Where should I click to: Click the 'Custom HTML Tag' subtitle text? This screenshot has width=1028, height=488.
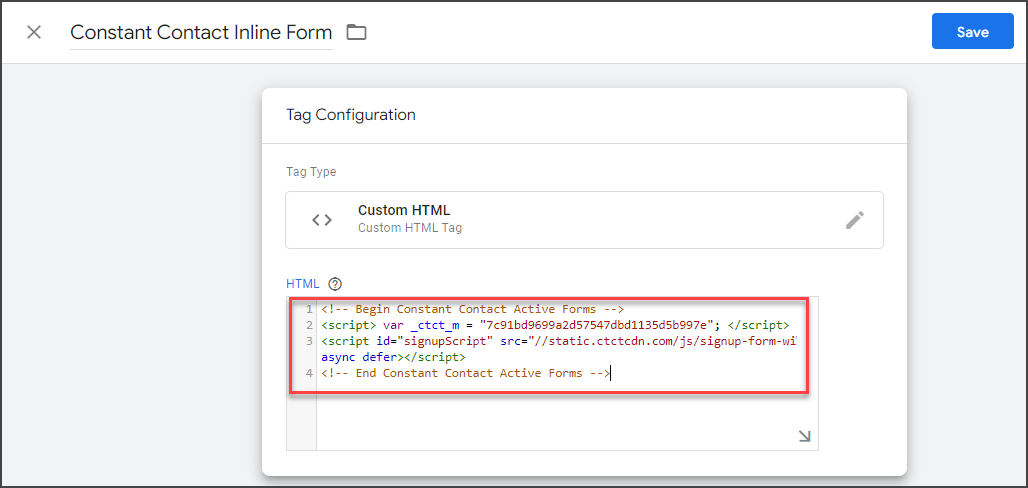pos(410,228)
